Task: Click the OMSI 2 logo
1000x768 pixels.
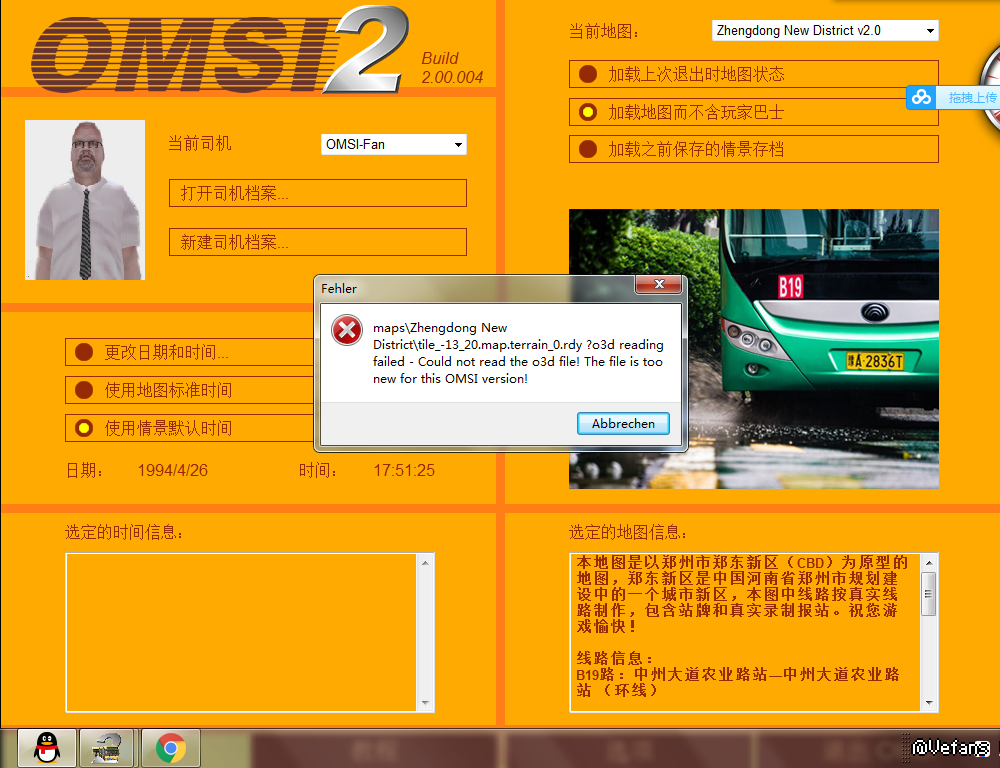Action: pyautogui.click(x=220, y=50)
